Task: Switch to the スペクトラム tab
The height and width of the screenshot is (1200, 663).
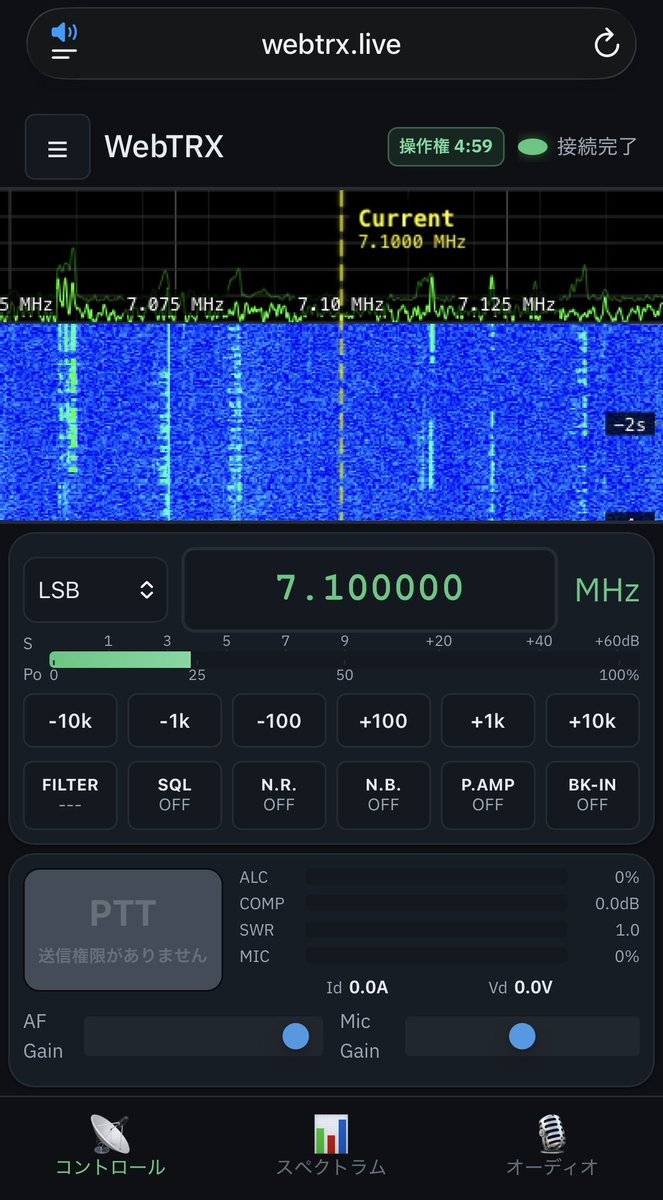Action: point(331,1146)
